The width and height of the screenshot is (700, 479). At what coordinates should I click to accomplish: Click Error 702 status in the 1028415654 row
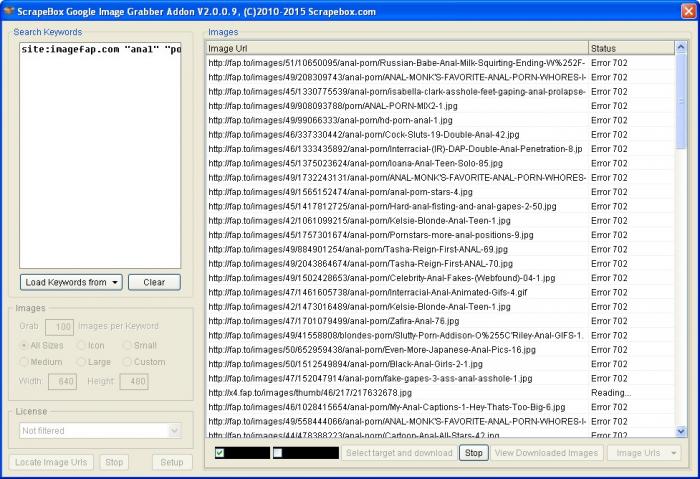point(609,407)
